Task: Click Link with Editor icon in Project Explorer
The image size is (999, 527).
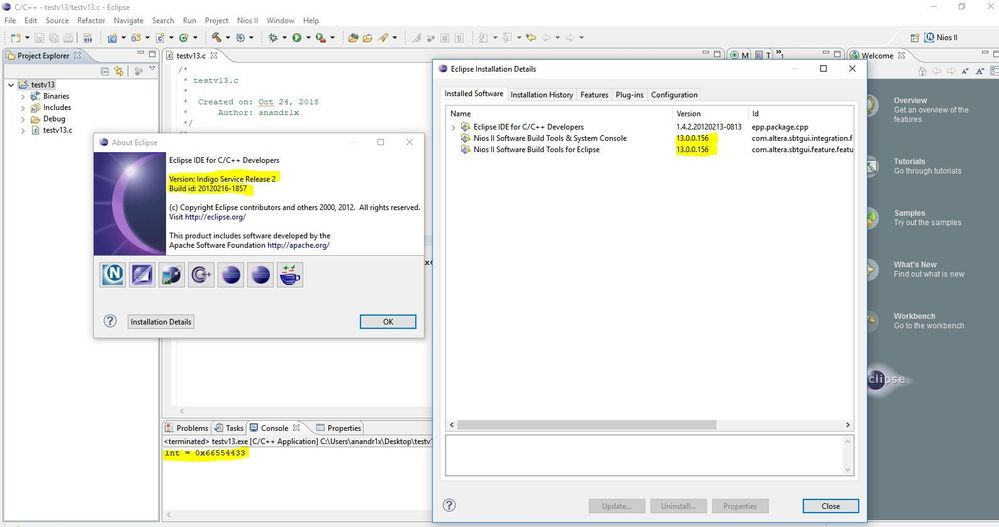Action: [119, 71]
